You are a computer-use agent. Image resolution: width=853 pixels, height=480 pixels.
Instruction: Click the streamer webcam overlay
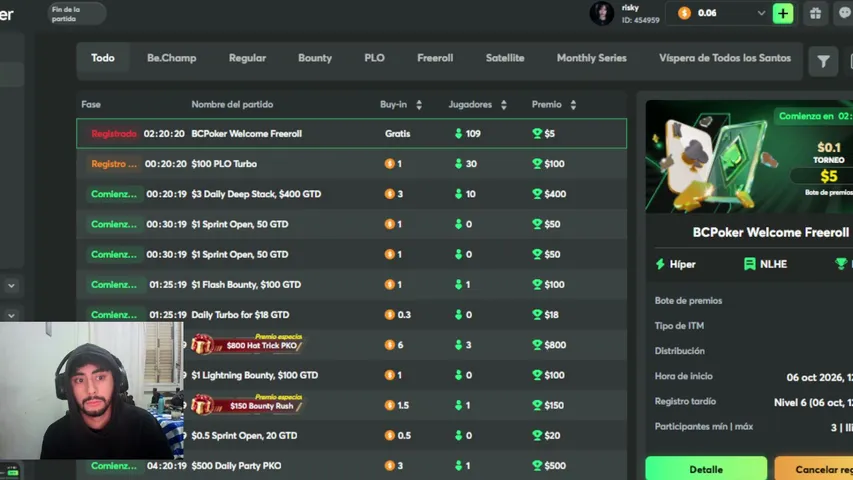[91, 391]
